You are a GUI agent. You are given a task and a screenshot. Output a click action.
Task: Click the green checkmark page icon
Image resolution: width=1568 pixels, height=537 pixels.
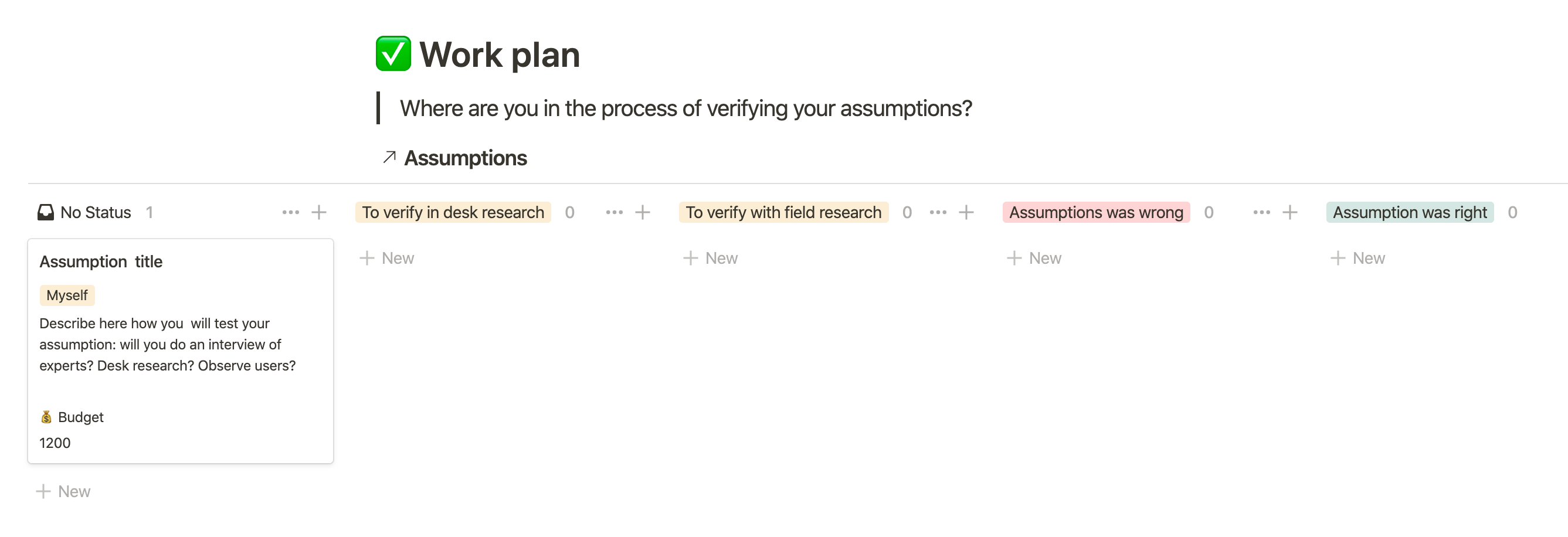coord(393,53)
